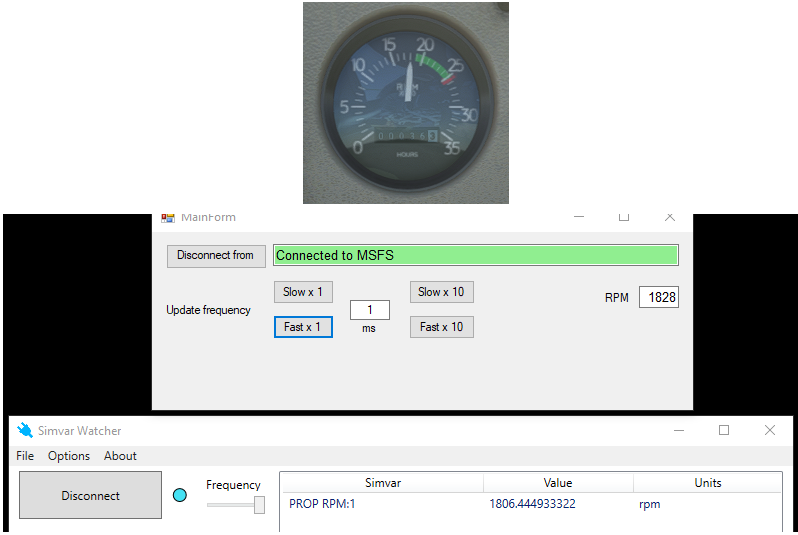Click the Fast x 10 button
Viewport: 798px width, 535px height.
click(x=441, y=327)
